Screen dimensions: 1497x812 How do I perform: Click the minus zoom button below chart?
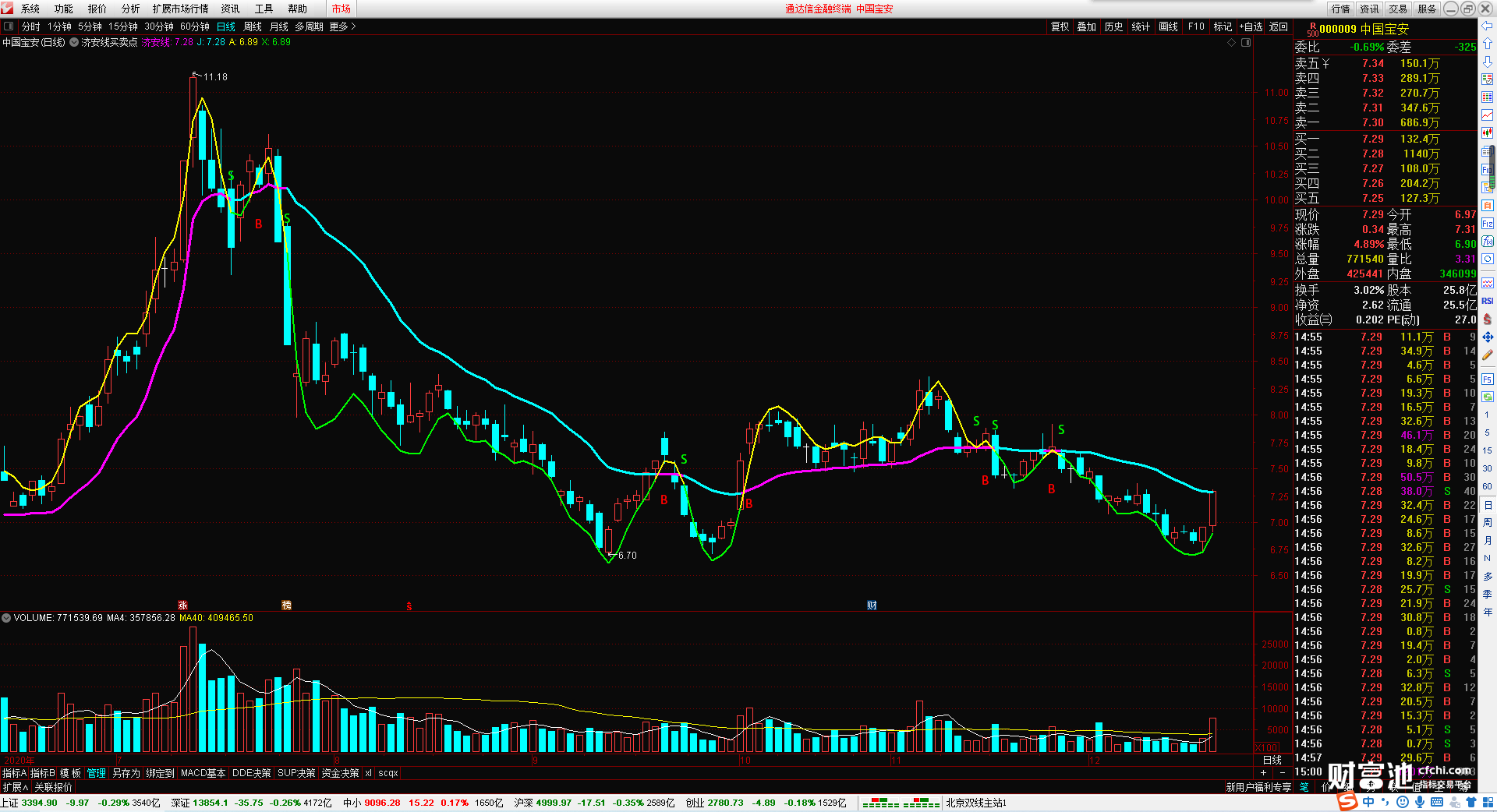click(1283, 773)
